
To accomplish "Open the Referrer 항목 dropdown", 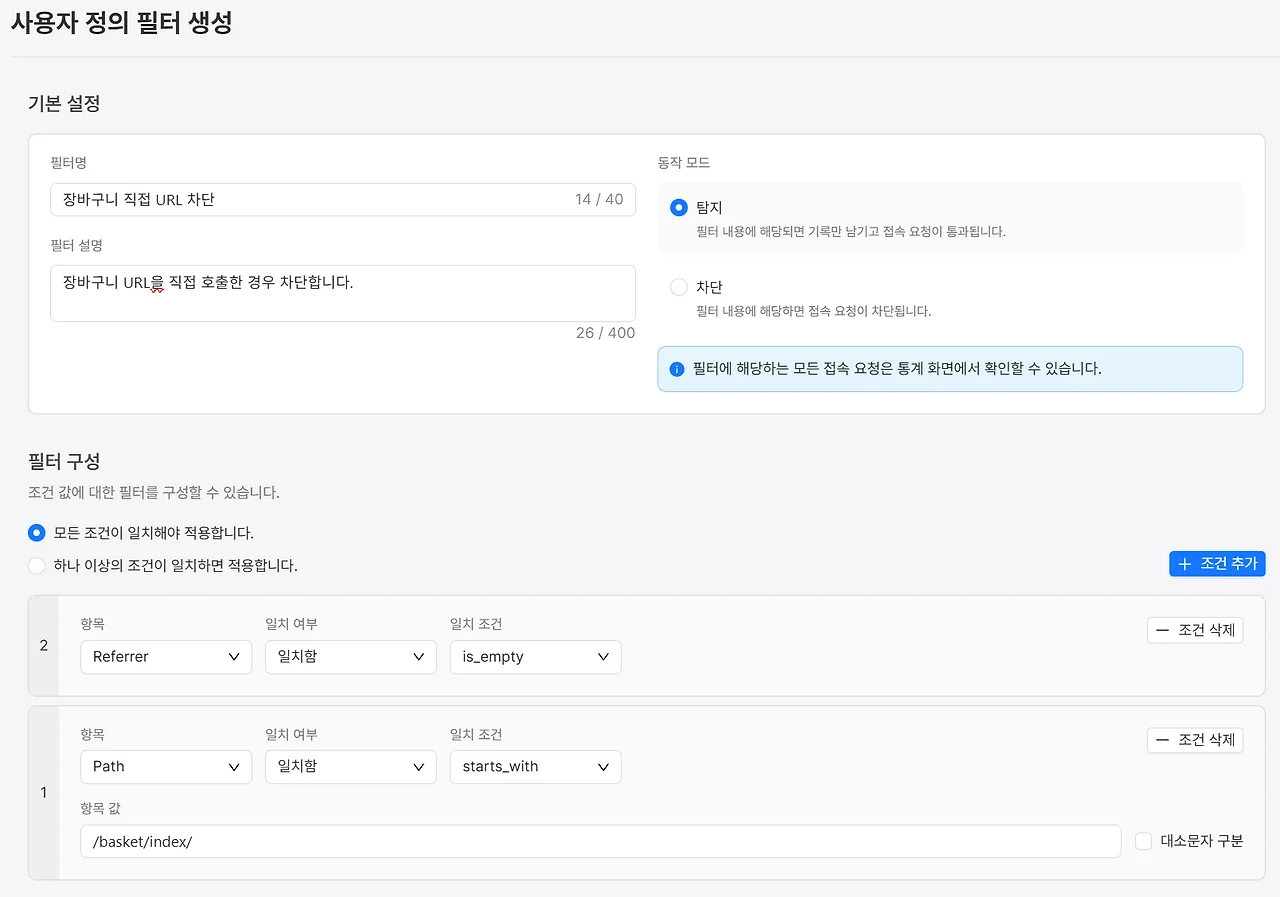I will 165,657.
